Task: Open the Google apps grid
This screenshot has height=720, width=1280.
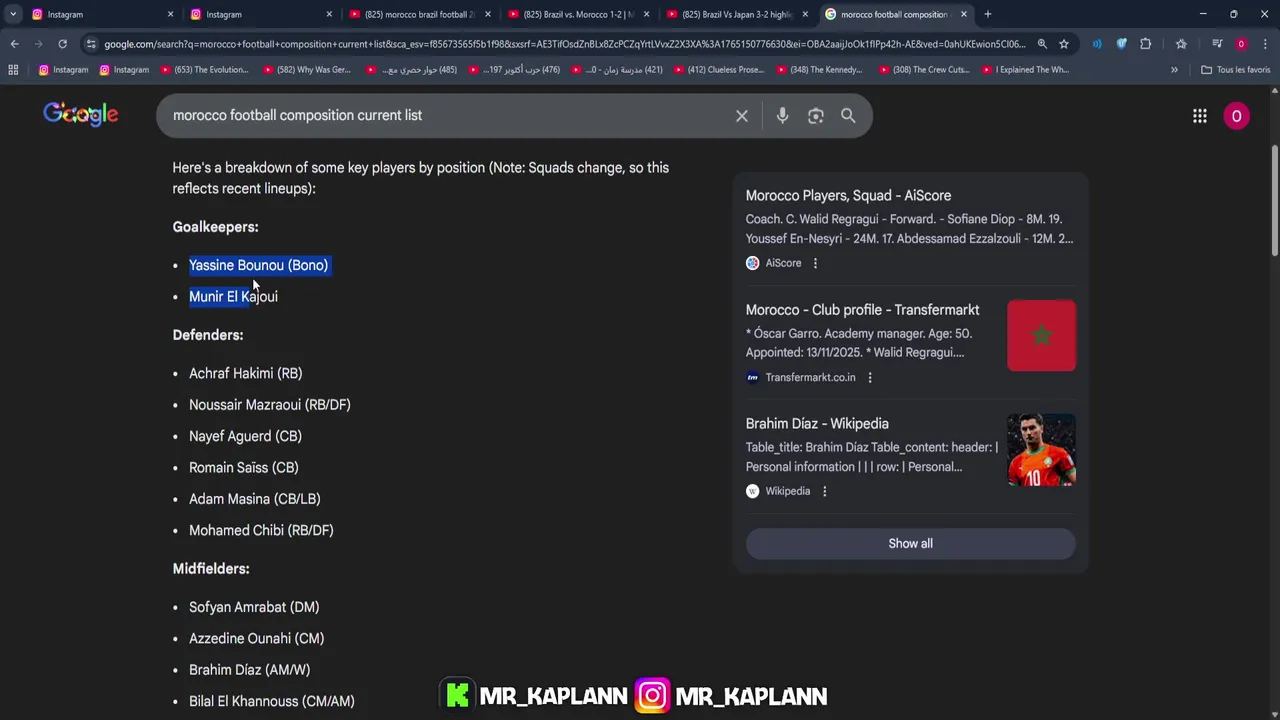Action: click(1200, 116)
